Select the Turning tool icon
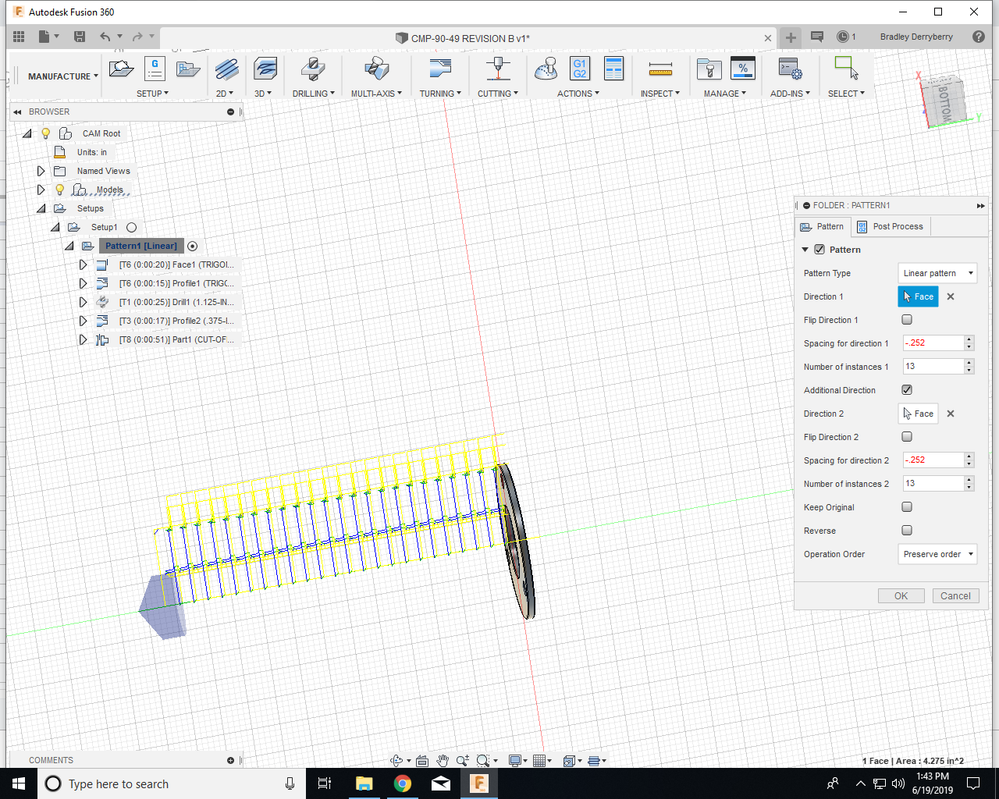This screenshot has height=799, width=999. pyautogui.click(x=440, y=68)
